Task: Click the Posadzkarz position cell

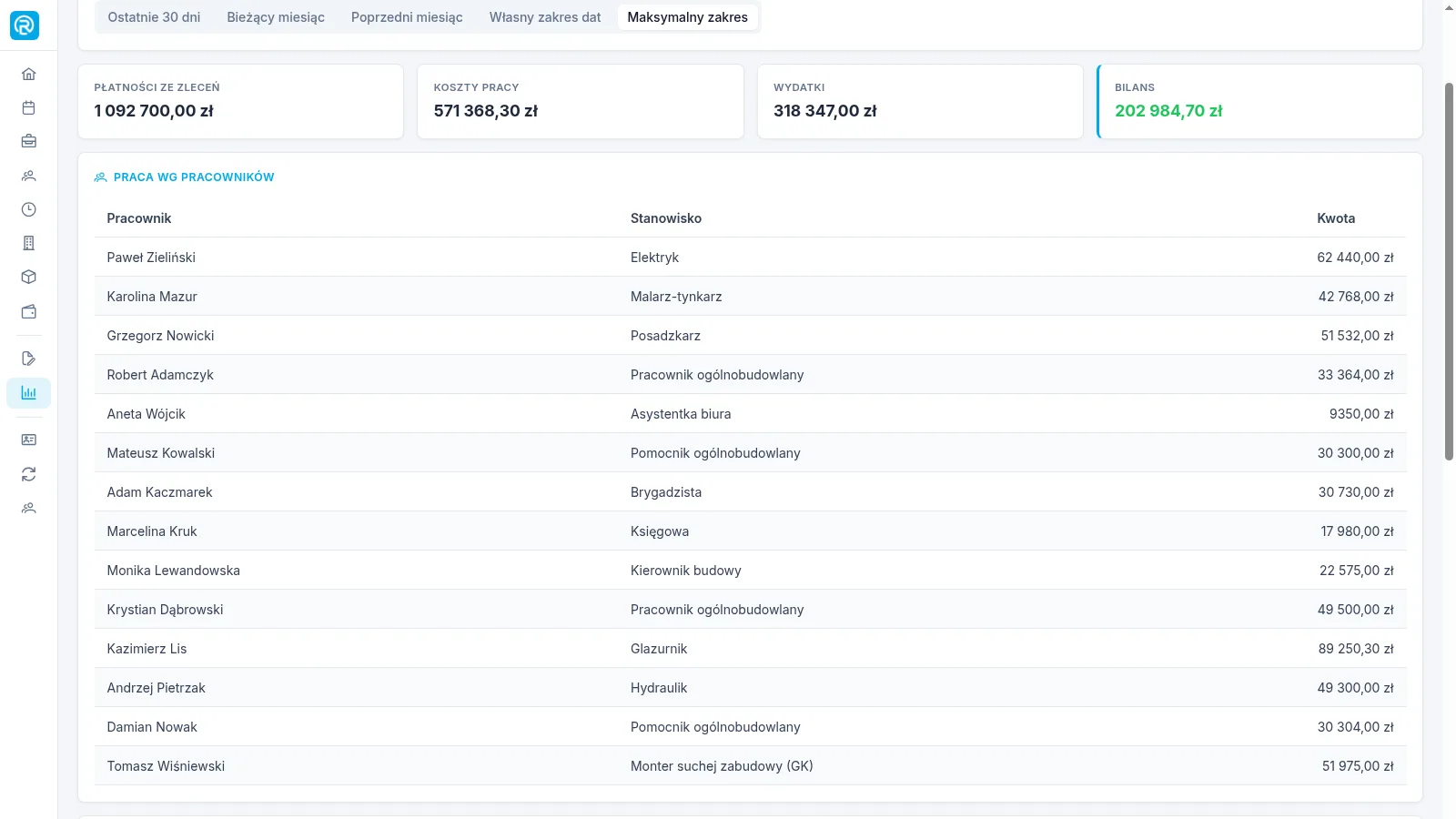Action: click(x=665, y=336)
